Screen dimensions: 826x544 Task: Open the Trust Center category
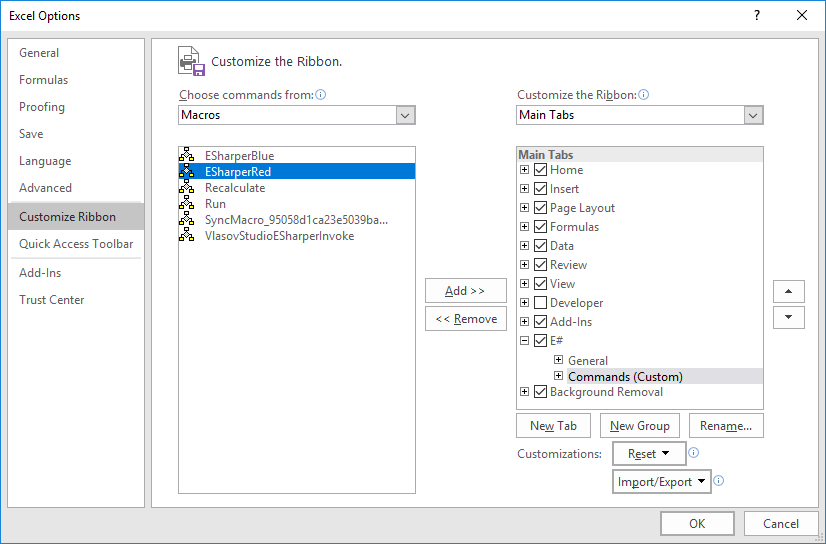52,300
